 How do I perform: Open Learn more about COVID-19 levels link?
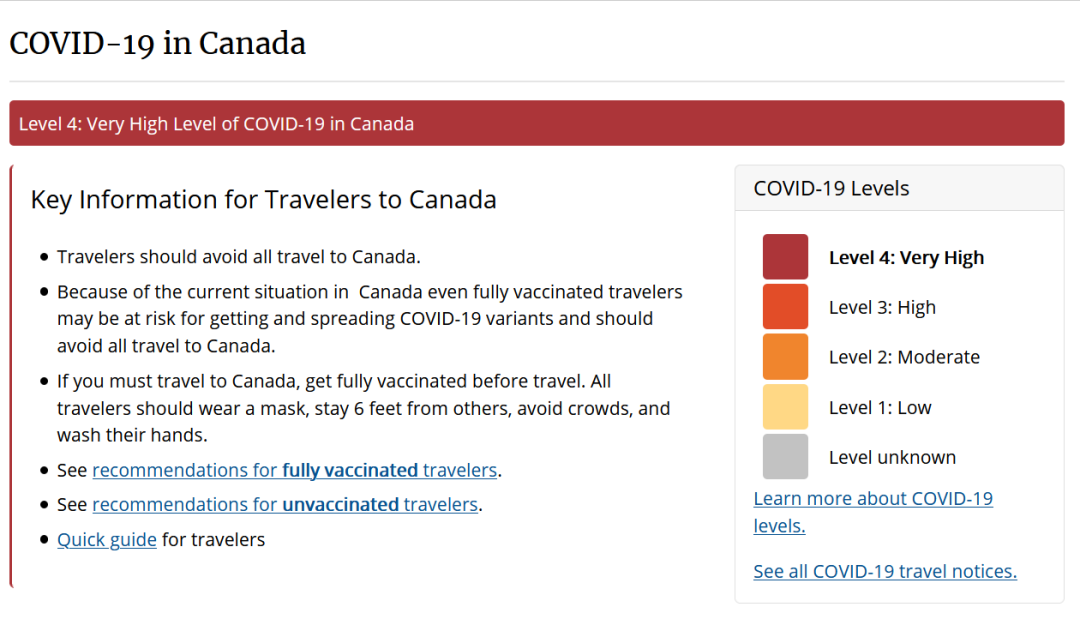click(x=873, y=512)
